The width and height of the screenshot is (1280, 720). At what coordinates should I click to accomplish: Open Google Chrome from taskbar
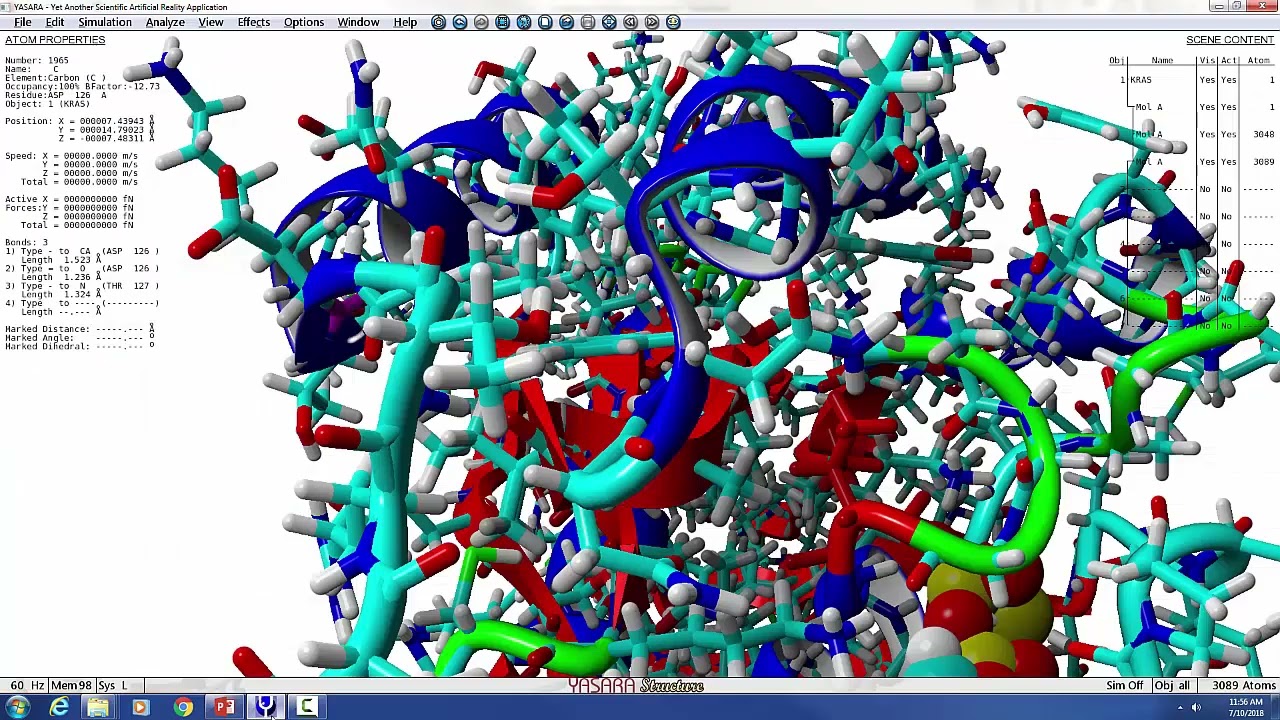pos(182,708)
